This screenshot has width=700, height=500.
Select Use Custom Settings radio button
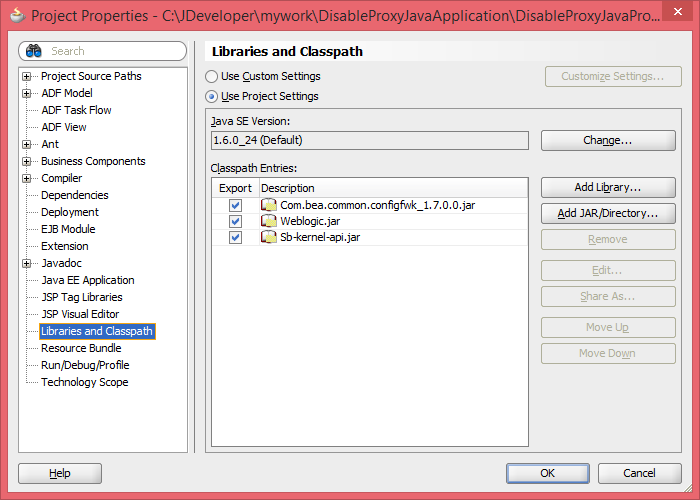pyautogui.click(x=211, y=76)
